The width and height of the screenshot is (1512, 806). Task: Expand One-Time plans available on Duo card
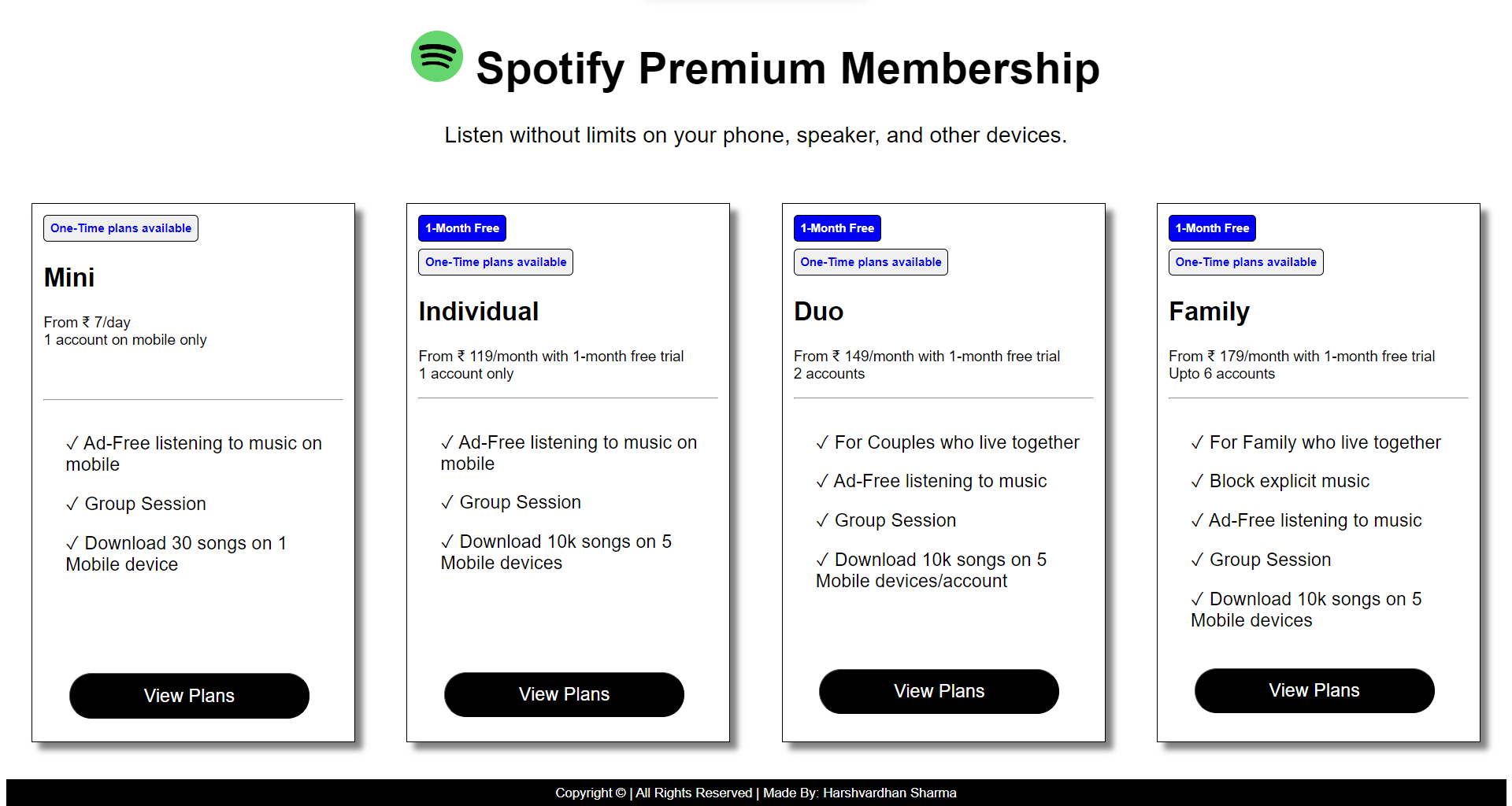point(870,261)
